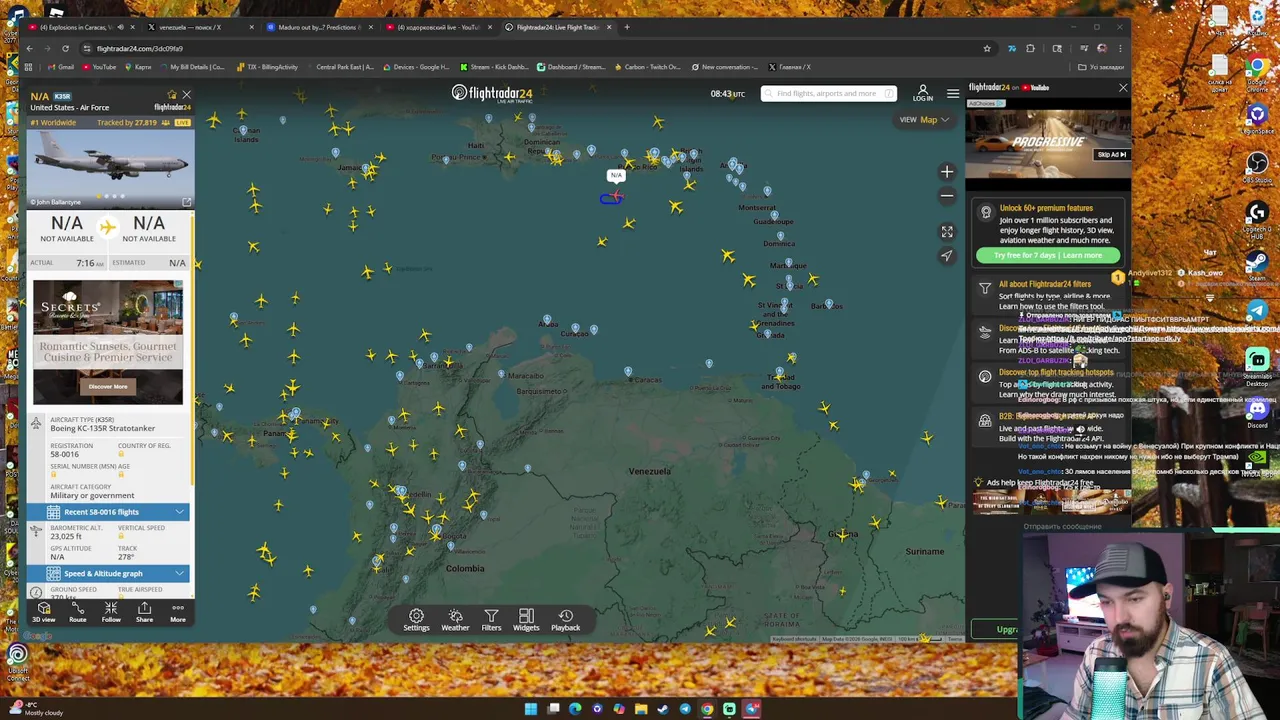Open Gmail bookmark

[60, 67]
